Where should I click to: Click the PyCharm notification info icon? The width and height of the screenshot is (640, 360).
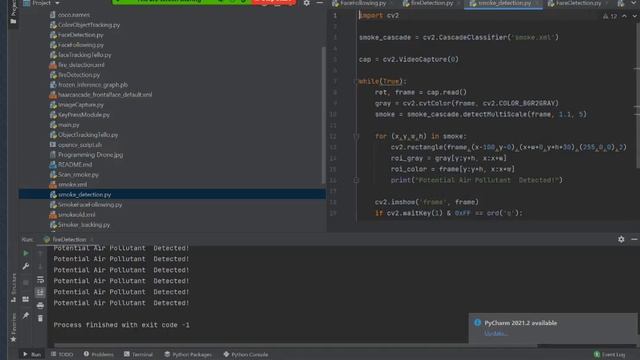(477, 323)
